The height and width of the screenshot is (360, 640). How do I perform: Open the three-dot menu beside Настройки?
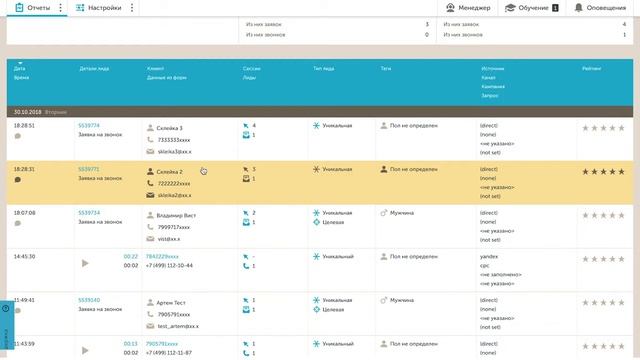click(132, 8)
